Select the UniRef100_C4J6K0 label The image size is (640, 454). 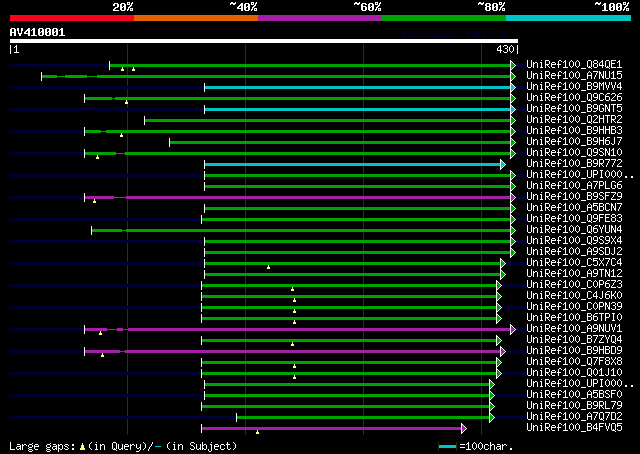click(574, 296)
